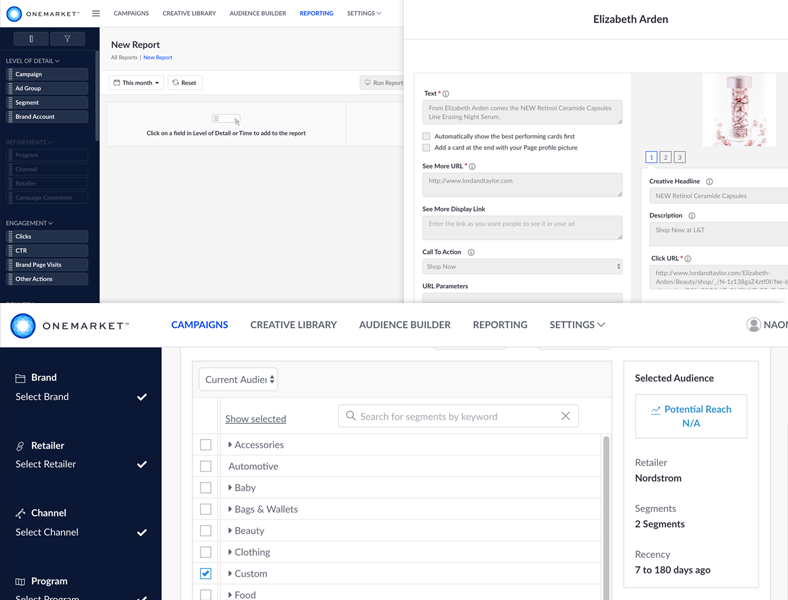
Task: Open the Current Audience dropdown
Action: tap(239, 379)
